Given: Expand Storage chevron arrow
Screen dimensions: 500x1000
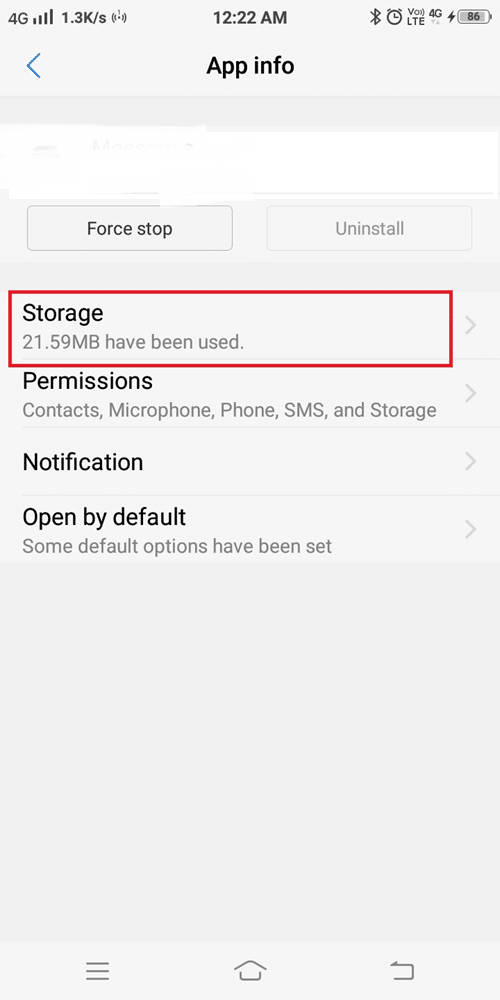Looking at the screenshot, I should pos(471,326).
